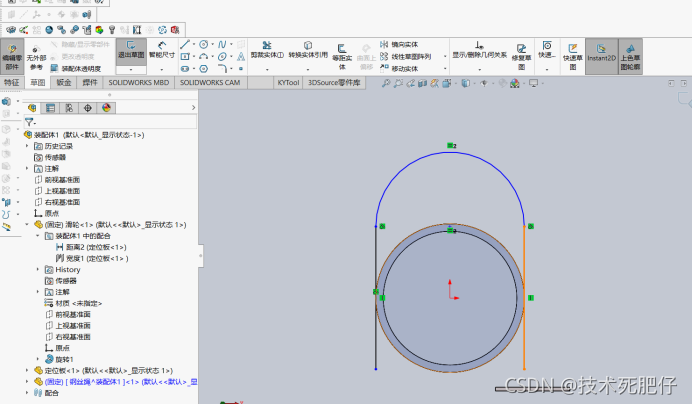The height and width of the screenshot is (404, 693).
Task: Open dropdown arrow under 智能尺寸
Action: [x=162, y=69]
